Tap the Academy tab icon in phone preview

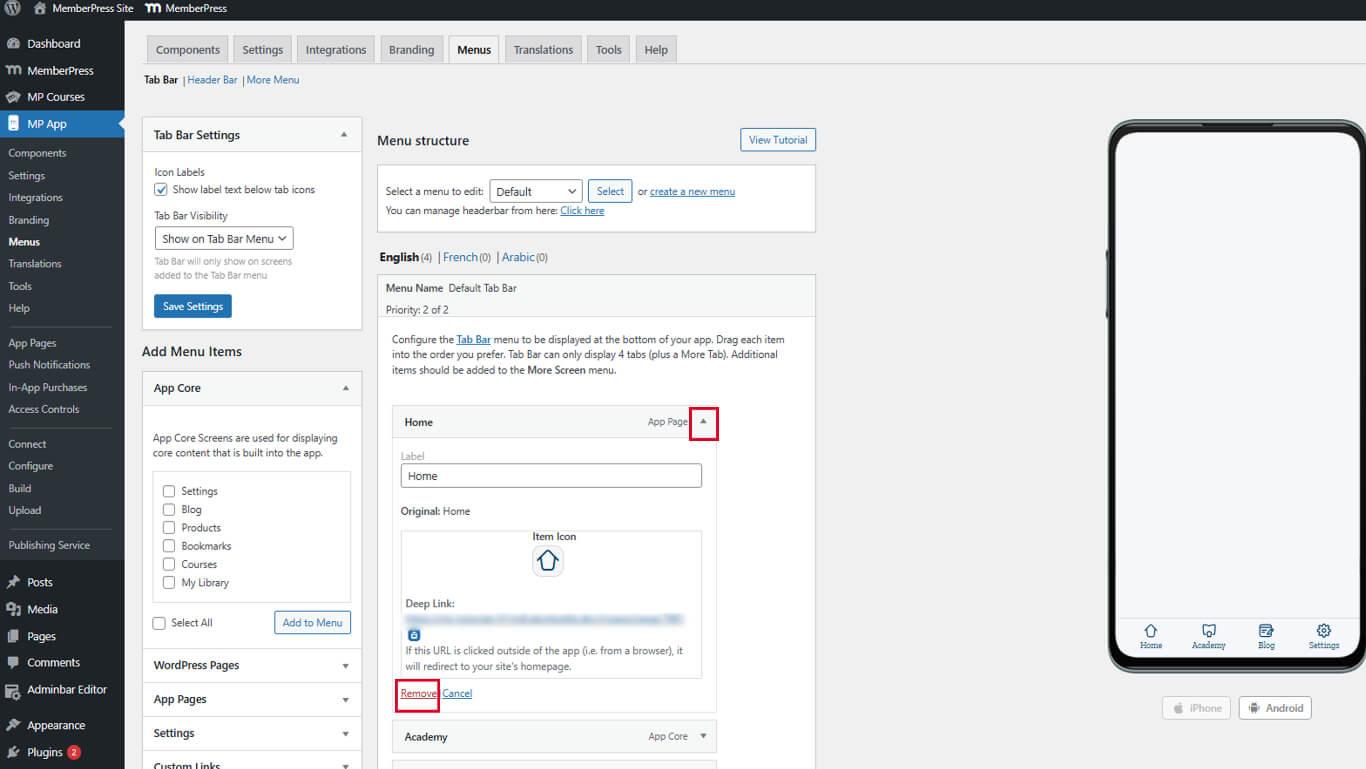pyautogui.click(x=1208, y=631)
